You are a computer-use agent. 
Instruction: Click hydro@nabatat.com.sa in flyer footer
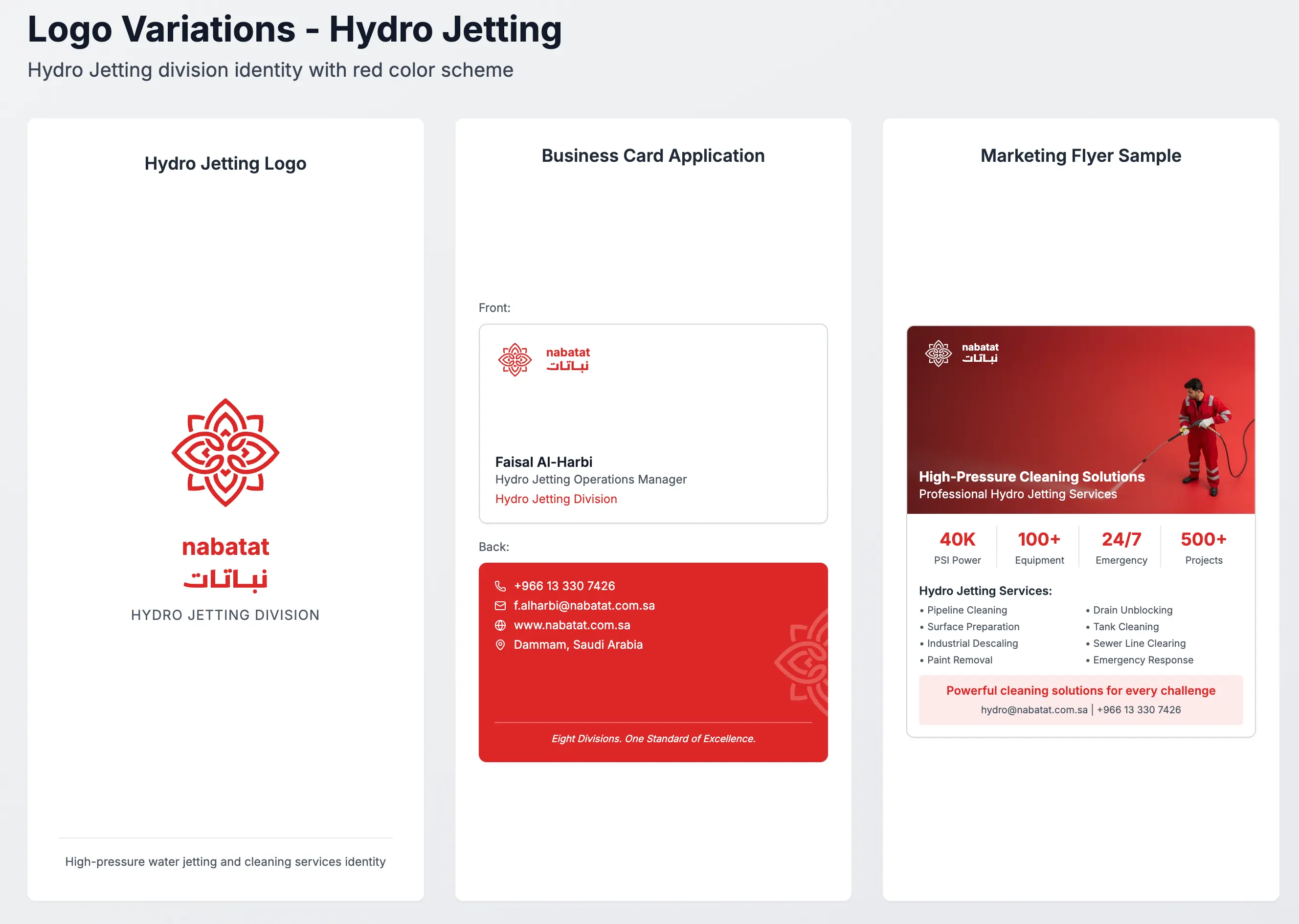[1034, 710]
